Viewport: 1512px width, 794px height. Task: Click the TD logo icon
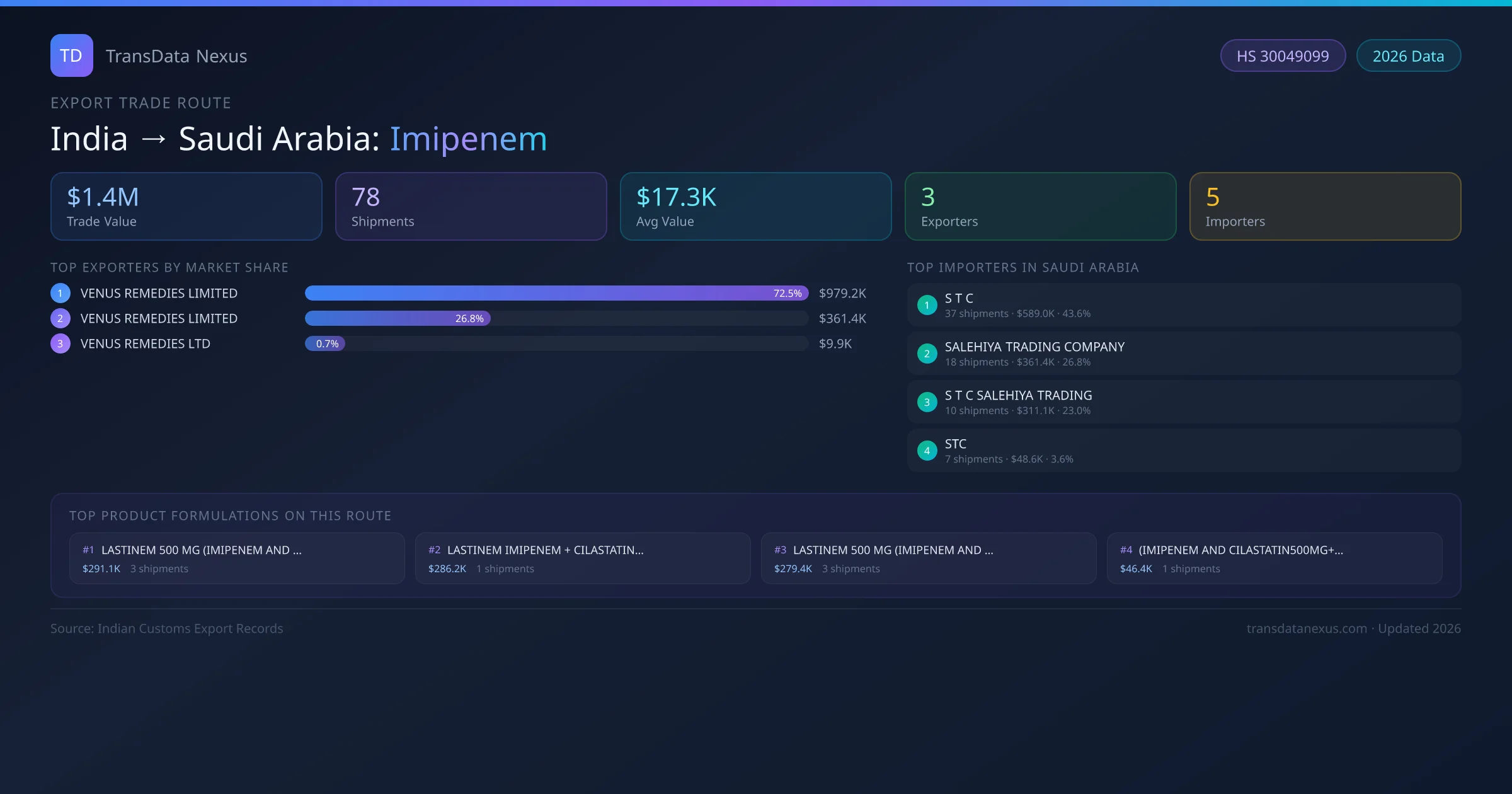pyautogui.click(x=71, y=55)
